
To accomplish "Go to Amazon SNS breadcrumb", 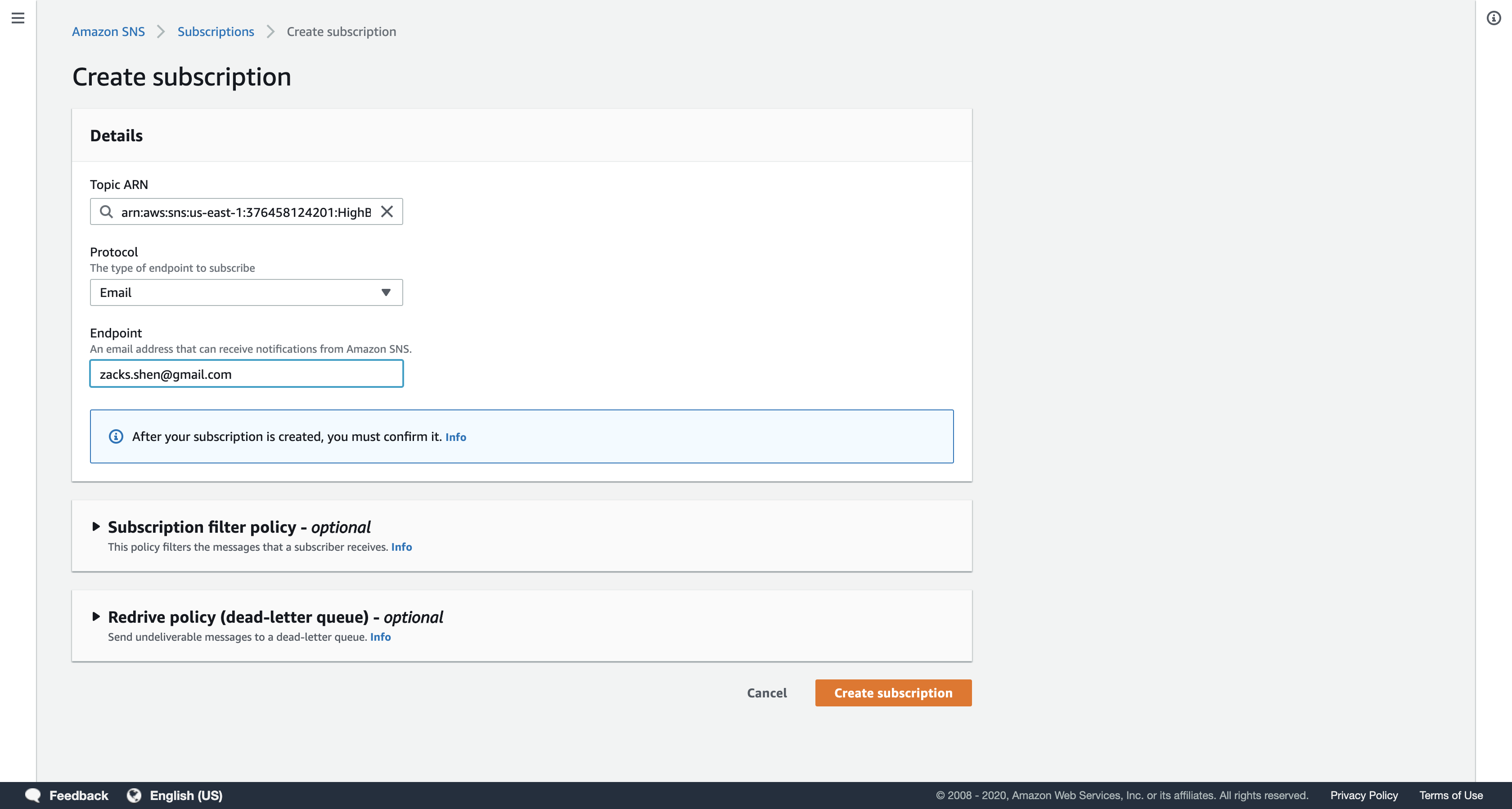I will (108, 31).
